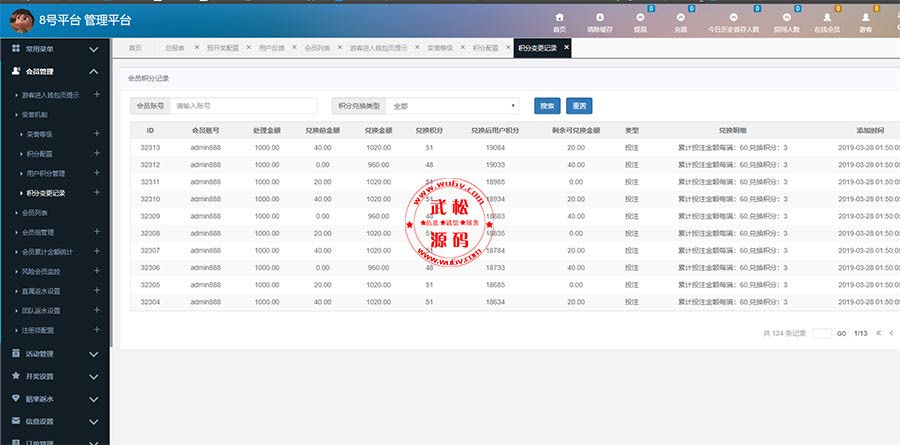900x445 pixels.
Task: Click plus icon beside 游客进入钱包页提示
Action: pos(97,94)
